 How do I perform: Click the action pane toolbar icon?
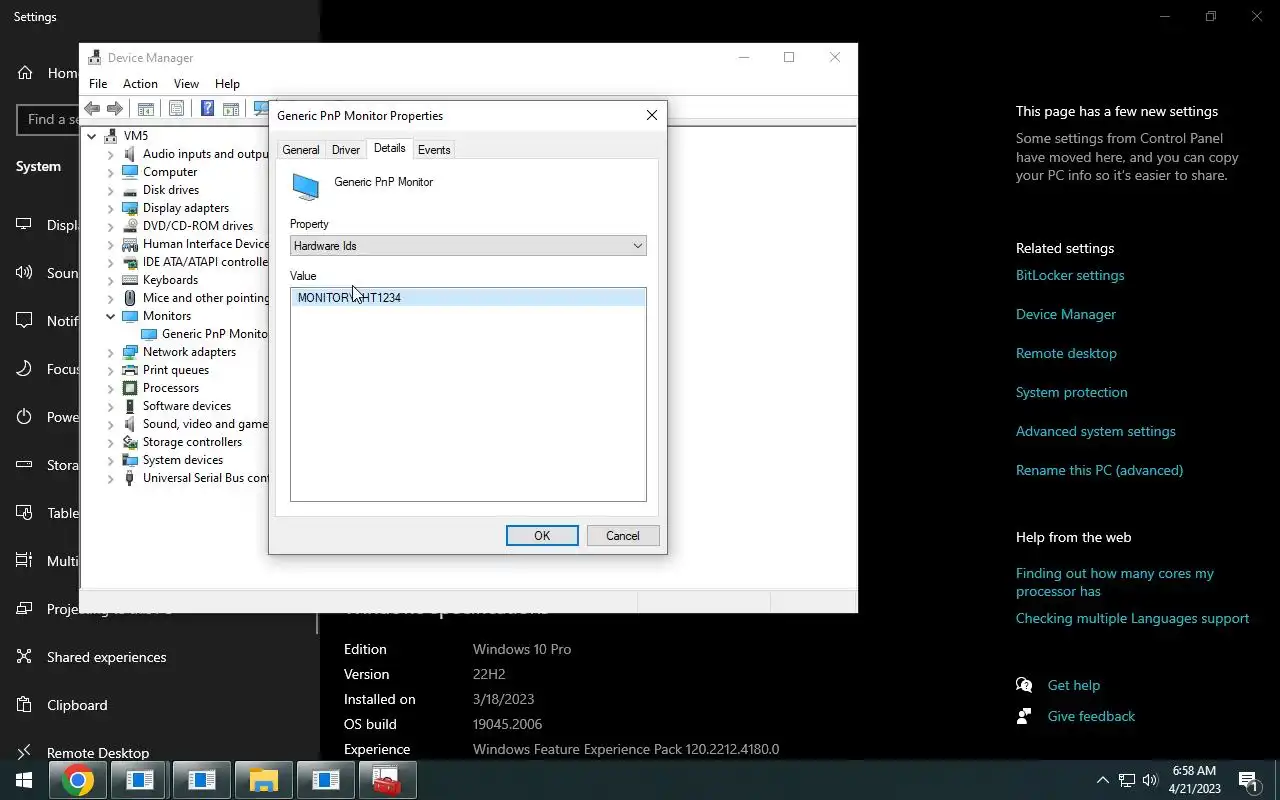click(x=231, y=108)
